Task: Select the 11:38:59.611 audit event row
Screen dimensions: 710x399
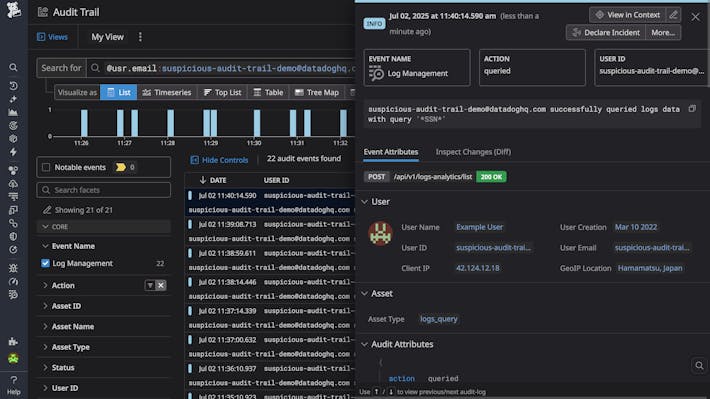Action: 270,260
